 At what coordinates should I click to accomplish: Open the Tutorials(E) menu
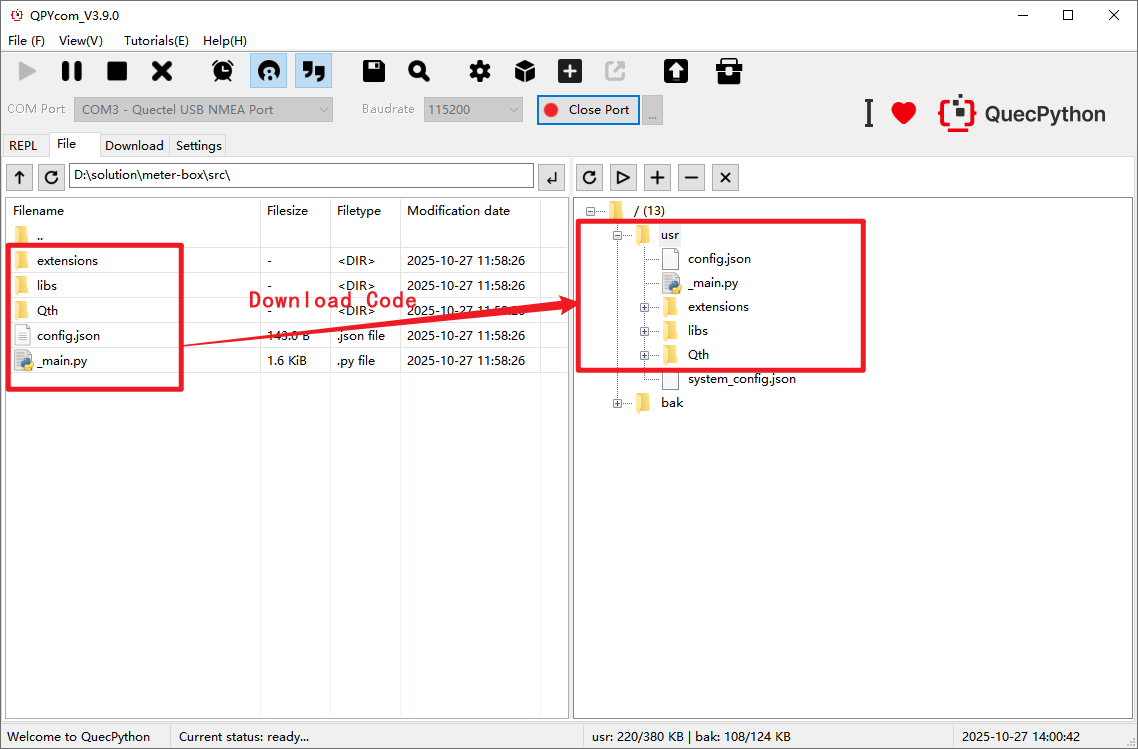(156, 41)
